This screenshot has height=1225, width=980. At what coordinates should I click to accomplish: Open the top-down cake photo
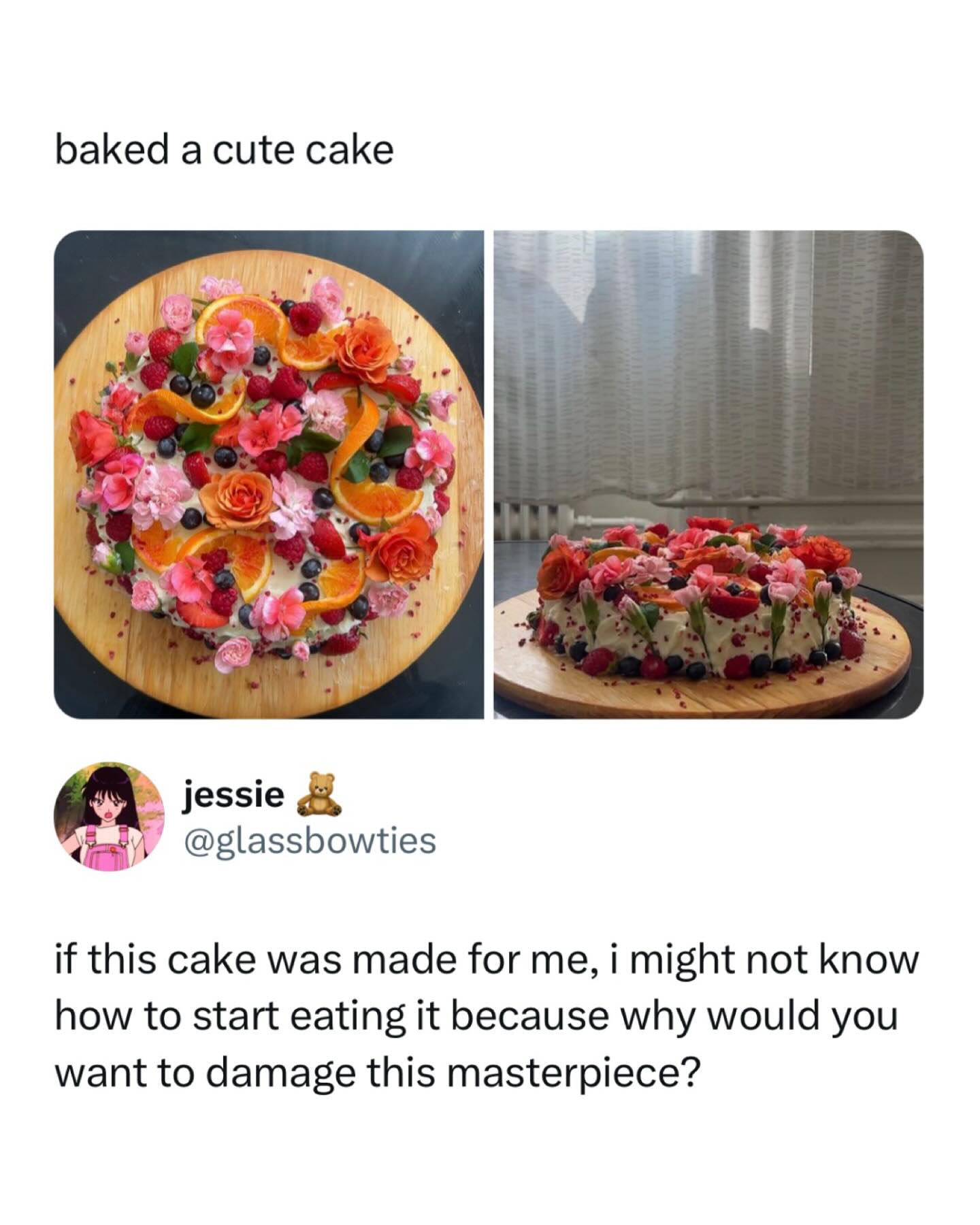(x=268, y=474)
